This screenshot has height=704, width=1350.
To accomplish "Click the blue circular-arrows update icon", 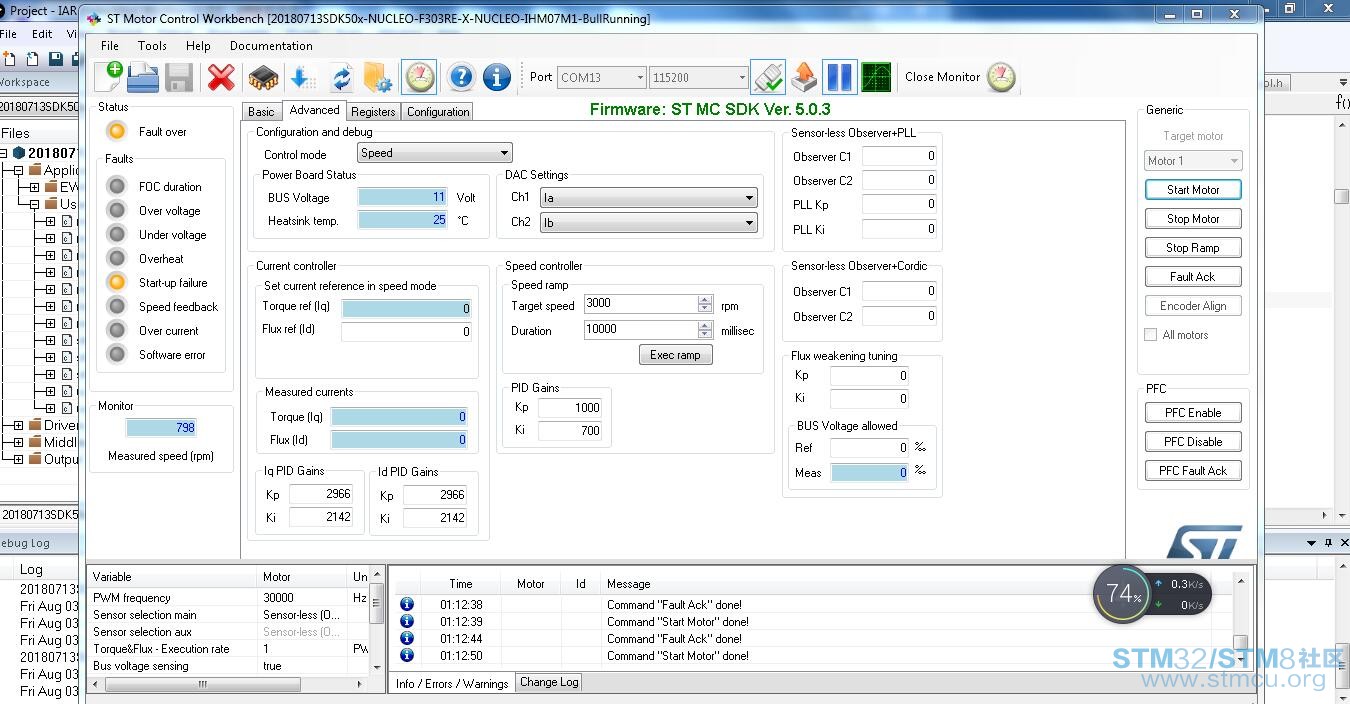I will click(x=342, y=77).
